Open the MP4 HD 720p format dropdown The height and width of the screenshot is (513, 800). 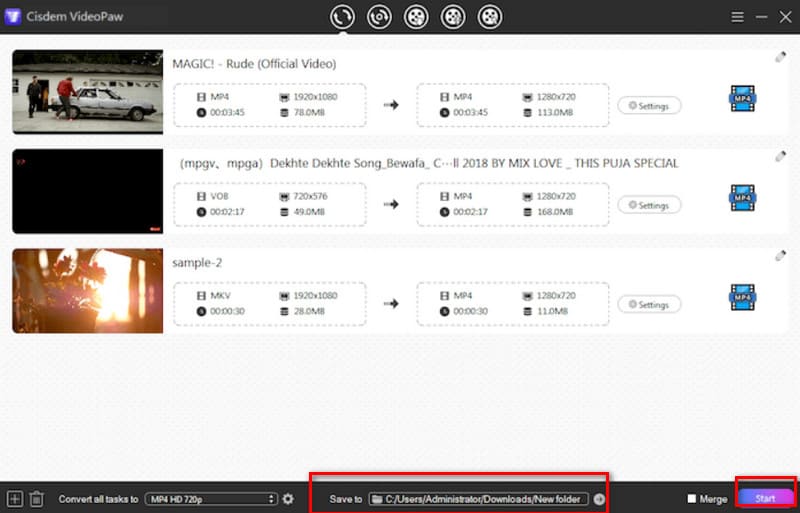tap(210, 498)
